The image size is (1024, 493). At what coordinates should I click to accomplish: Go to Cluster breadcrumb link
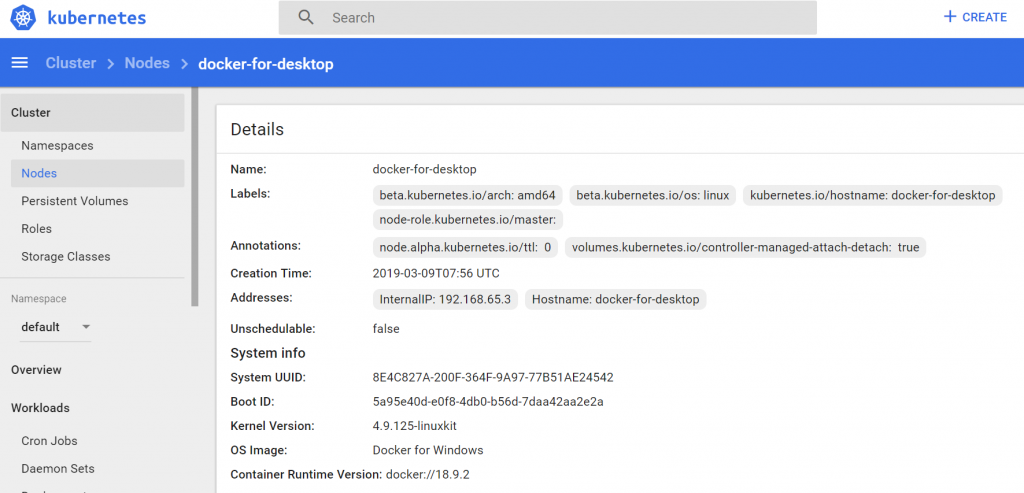point(71,63)
